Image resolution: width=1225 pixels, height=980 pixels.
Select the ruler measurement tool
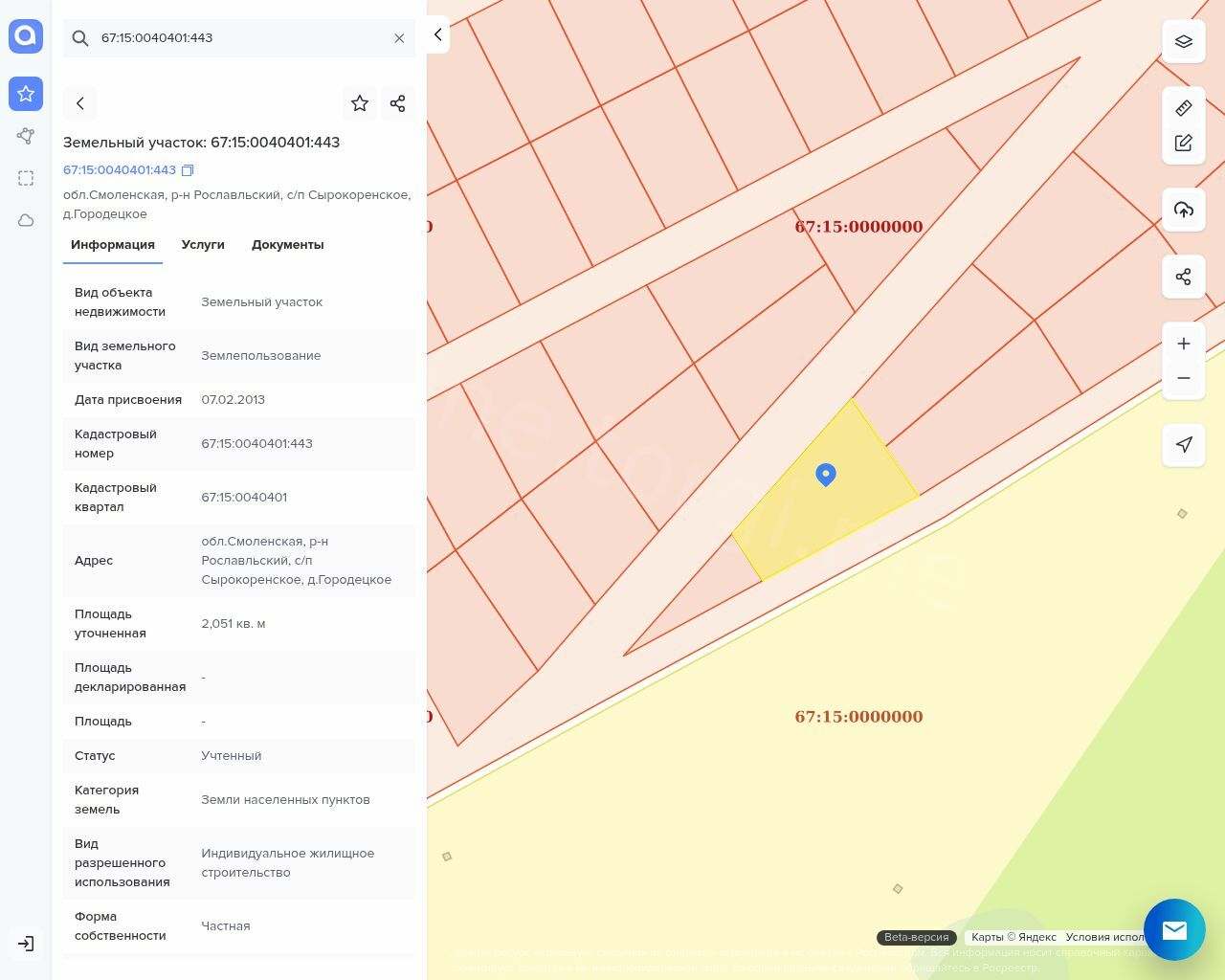(x=1183, y=108)
